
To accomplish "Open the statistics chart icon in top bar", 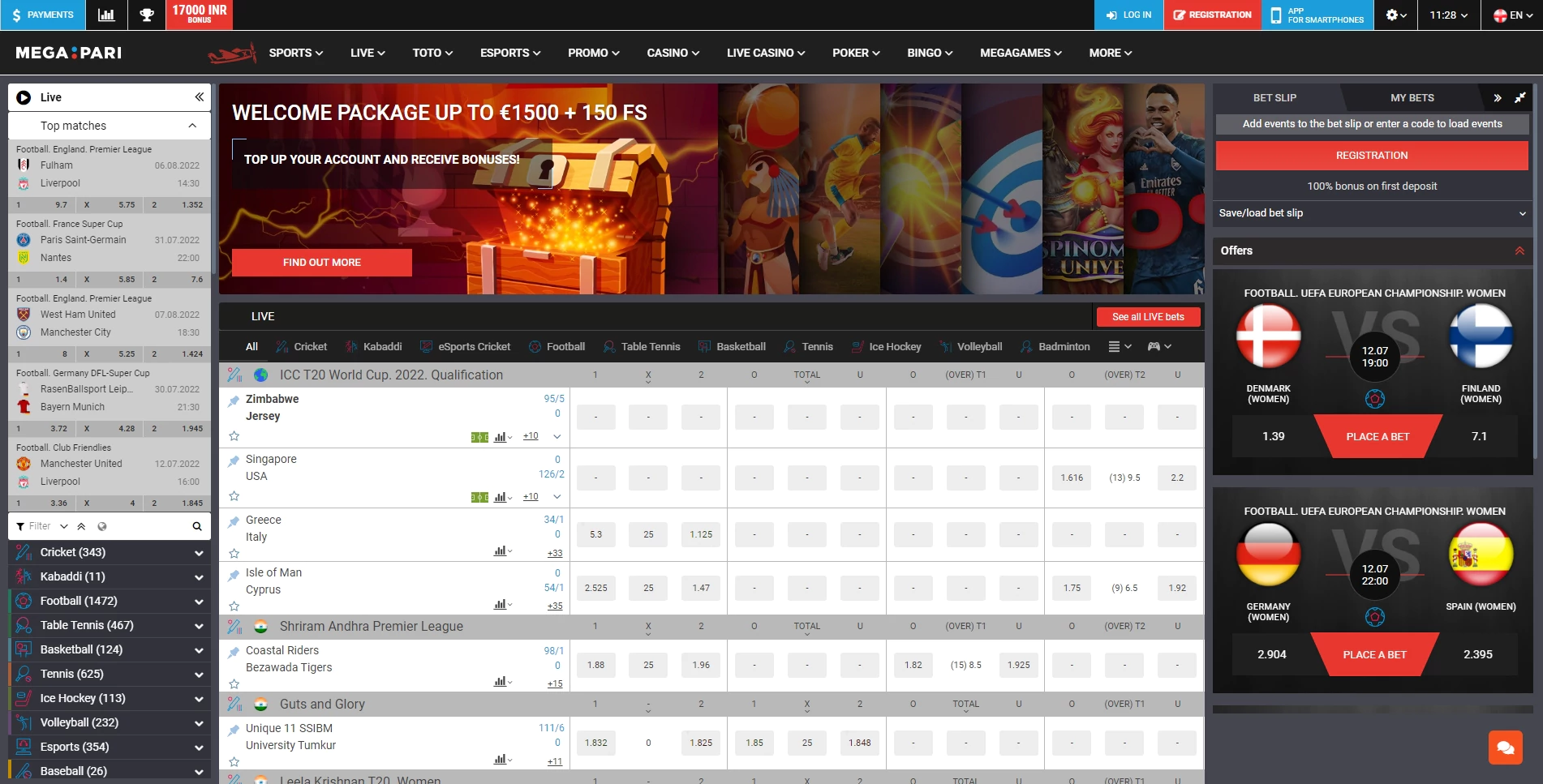I will pos(106,15).
